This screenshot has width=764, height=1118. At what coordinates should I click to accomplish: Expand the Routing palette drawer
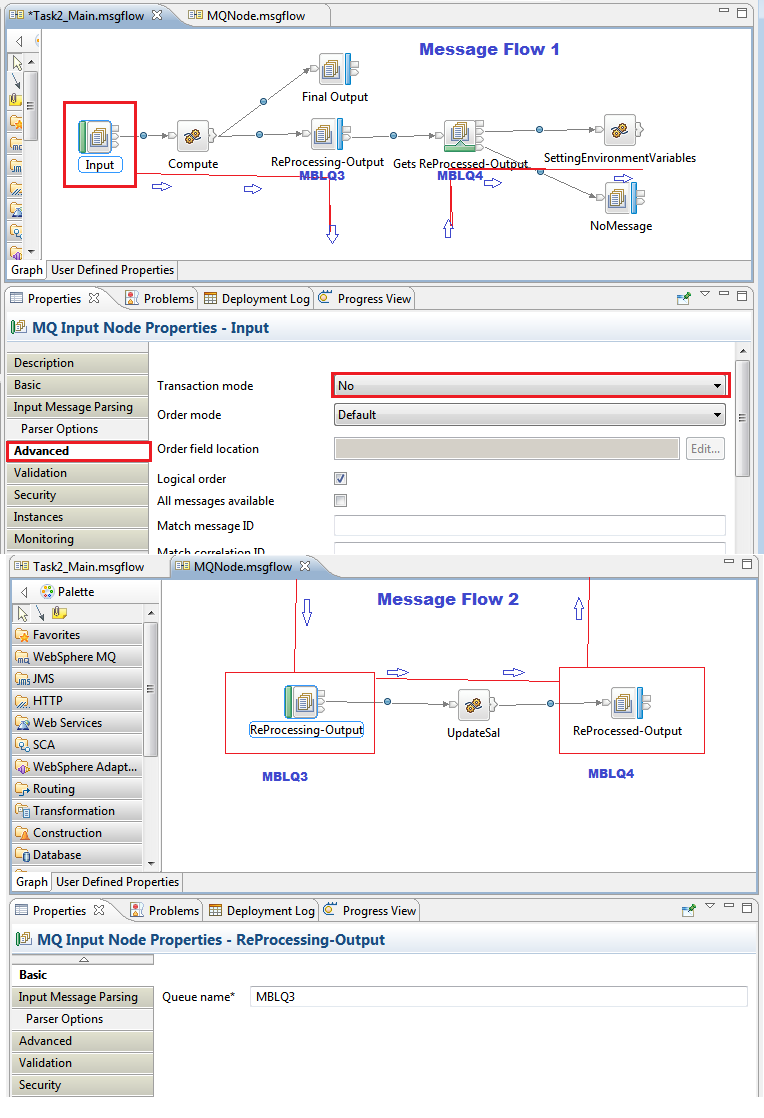pos(78,789)
